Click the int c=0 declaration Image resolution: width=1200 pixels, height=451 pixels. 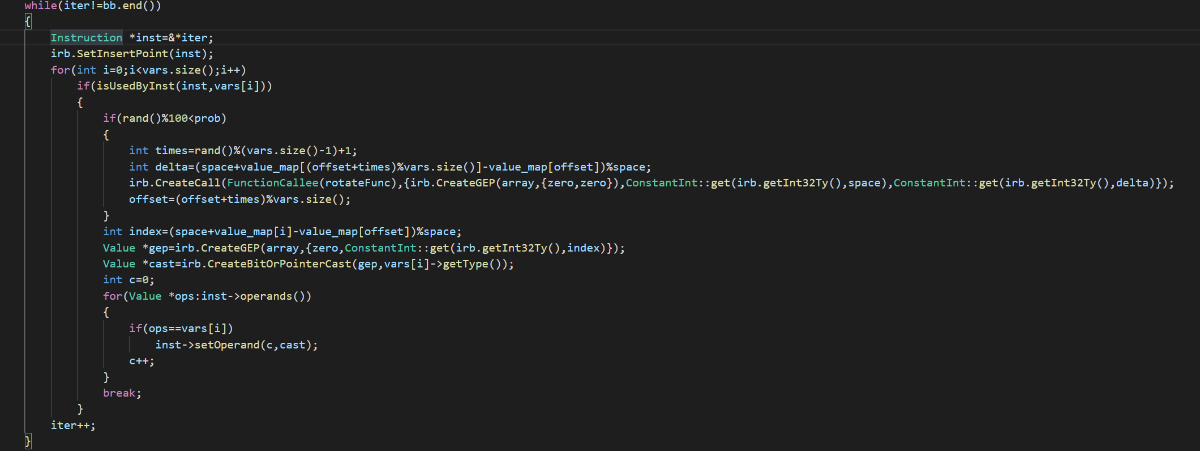(x=126, y=279)
